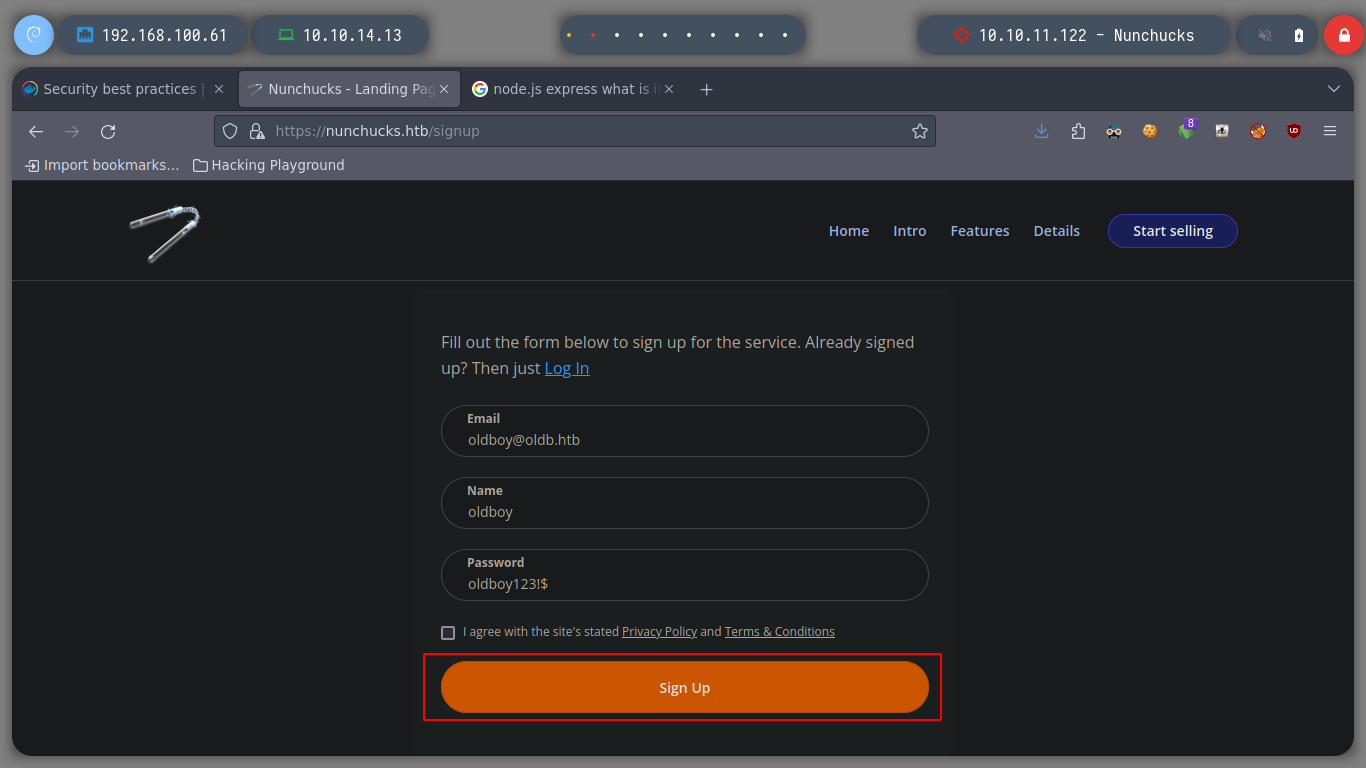Image resolution: width=1366 pixels, height=768 pixels.
Task: Check the agree to Privacy Policy checkbox
Action: 448,632
